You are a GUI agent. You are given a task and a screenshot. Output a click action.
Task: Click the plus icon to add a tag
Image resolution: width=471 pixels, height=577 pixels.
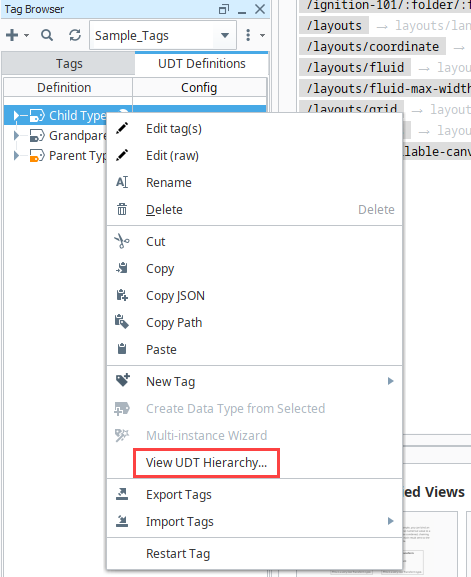point(12,35)
